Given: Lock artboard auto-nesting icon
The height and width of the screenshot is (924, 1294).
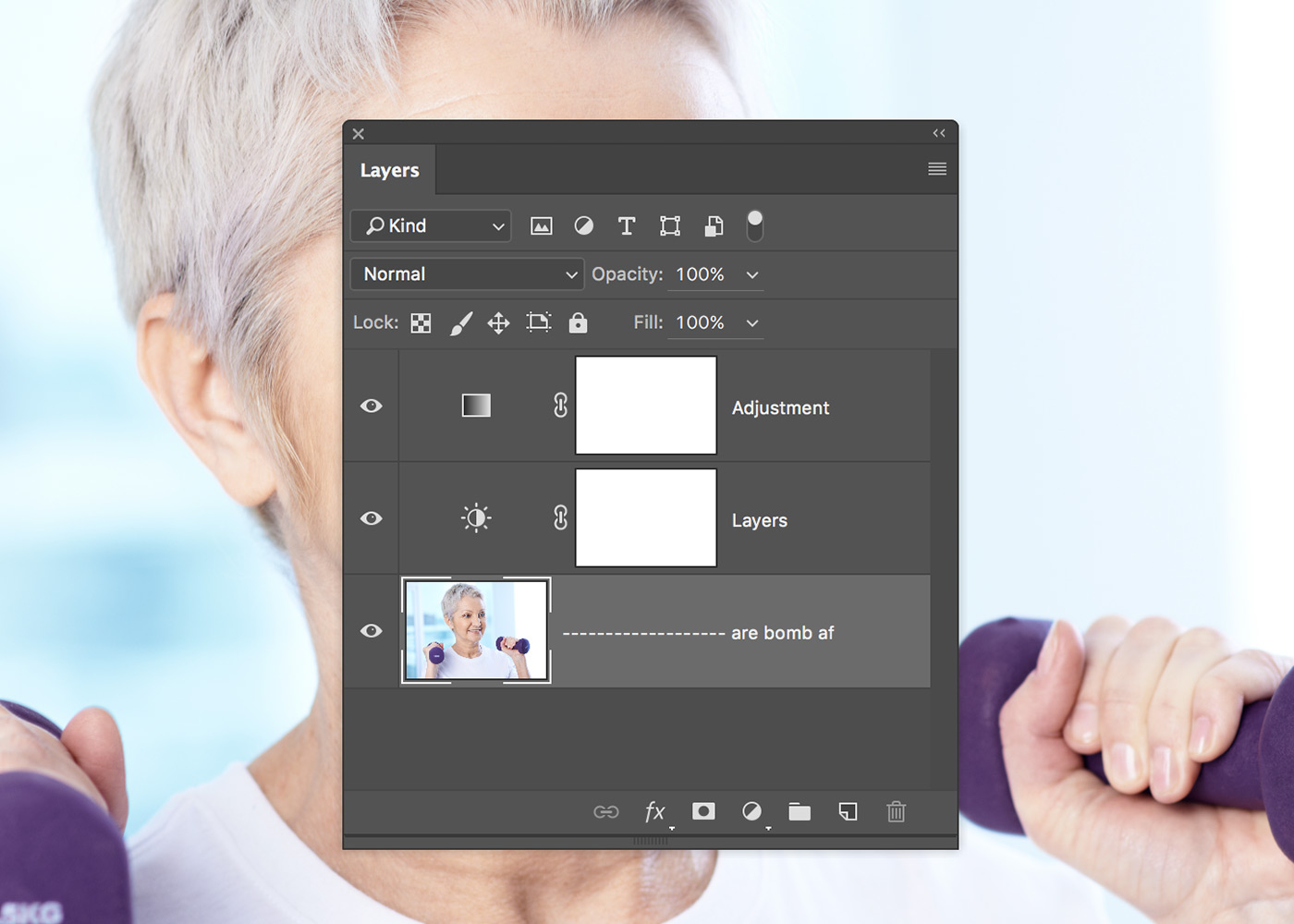Looking at the screenshot, I should (539, 322).
